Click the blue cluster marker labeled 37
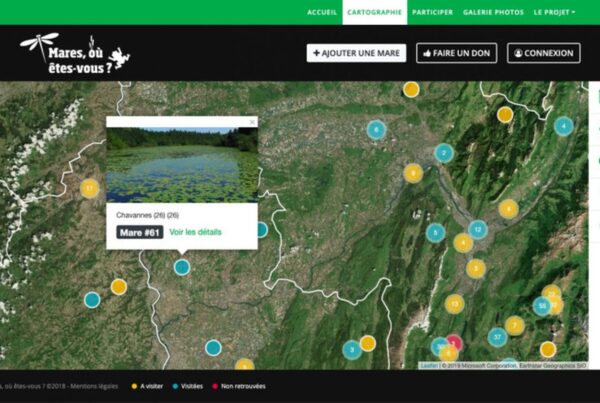600x403 pixels. click(497, 337)
